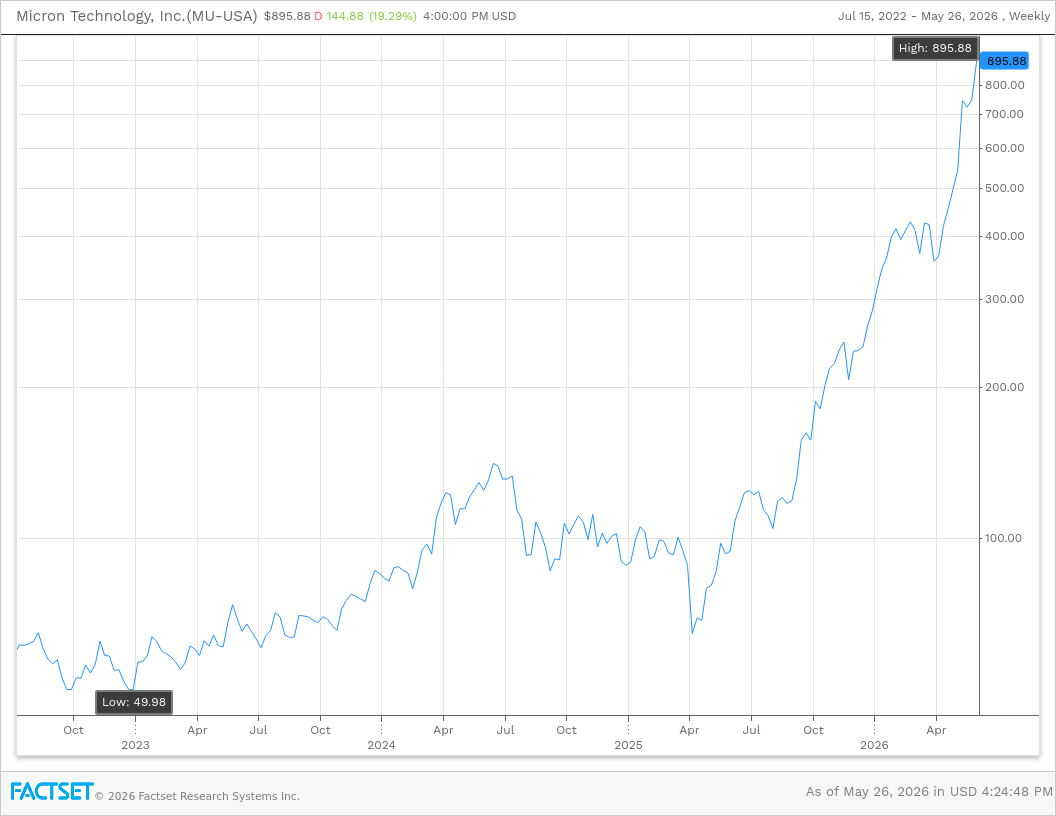Click the price change value 144.88

345,16
